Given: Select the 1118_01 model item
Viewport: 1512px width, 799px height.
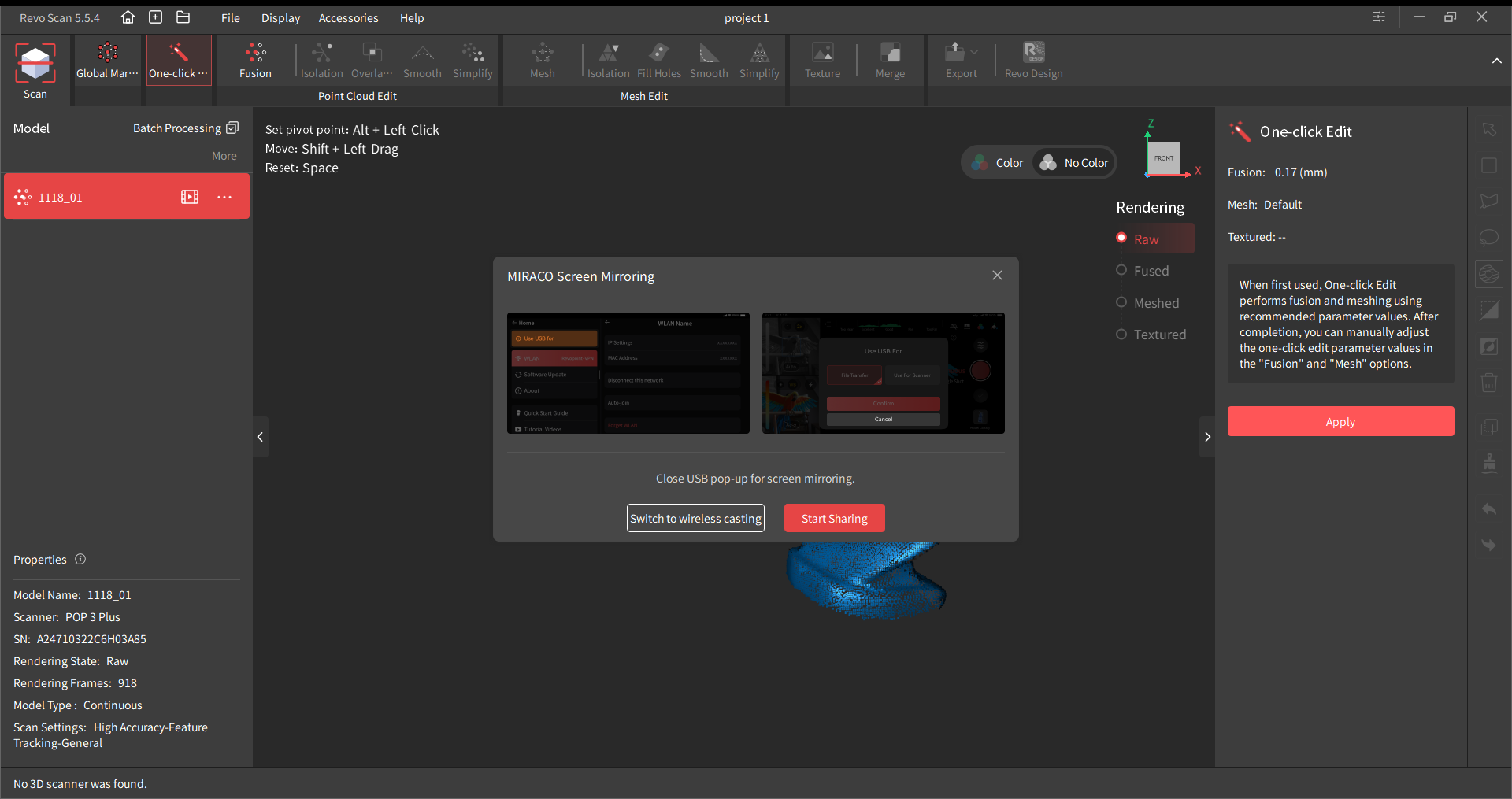Looking at the screenshot, I should click(x=127, y=196).
